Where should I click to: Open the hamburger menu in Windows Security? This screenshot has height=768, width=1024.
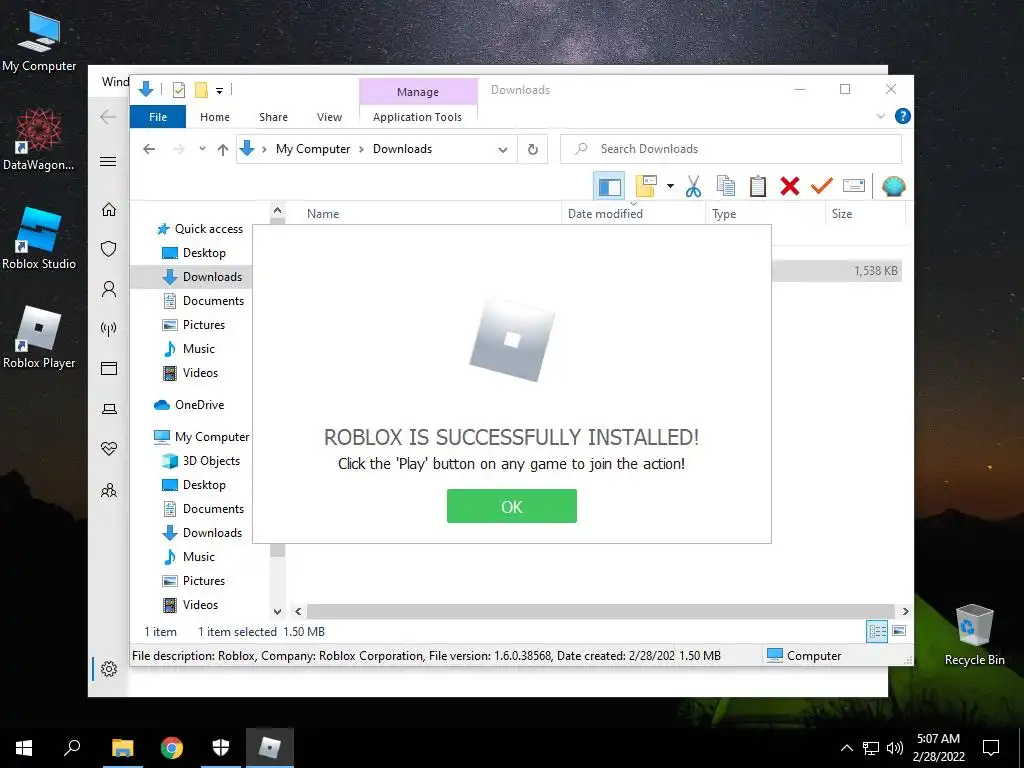pyautogui.click(x=108, y=161)
